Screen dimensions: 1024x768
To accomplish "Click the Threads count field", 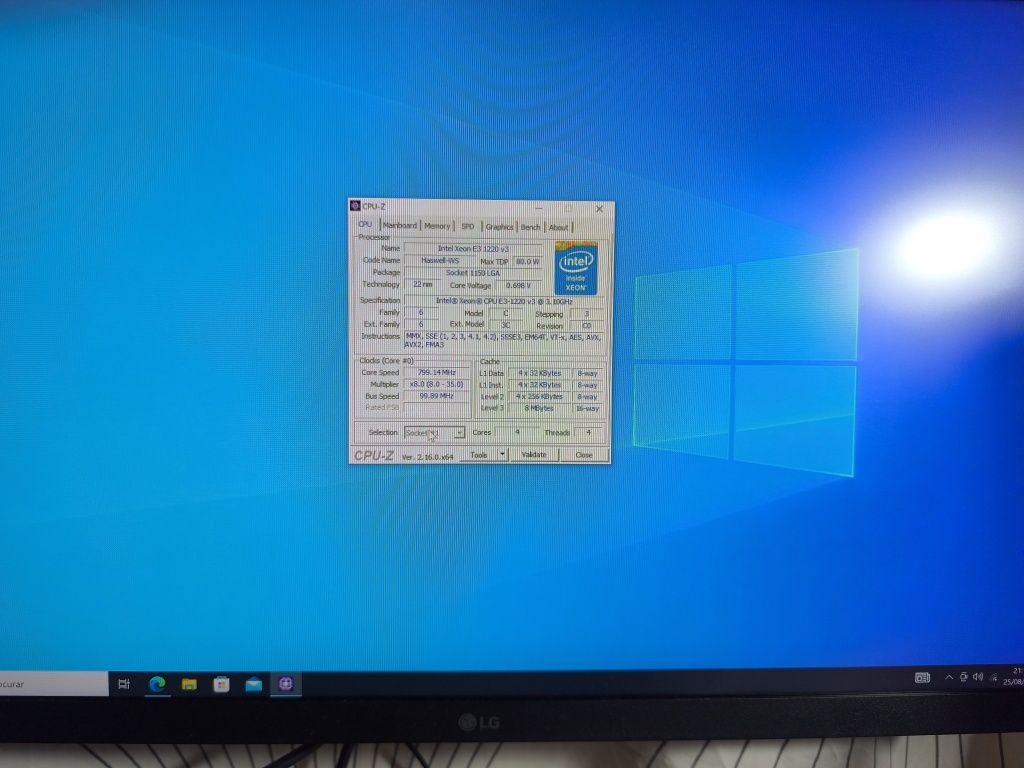I will [x=588, y=432].
